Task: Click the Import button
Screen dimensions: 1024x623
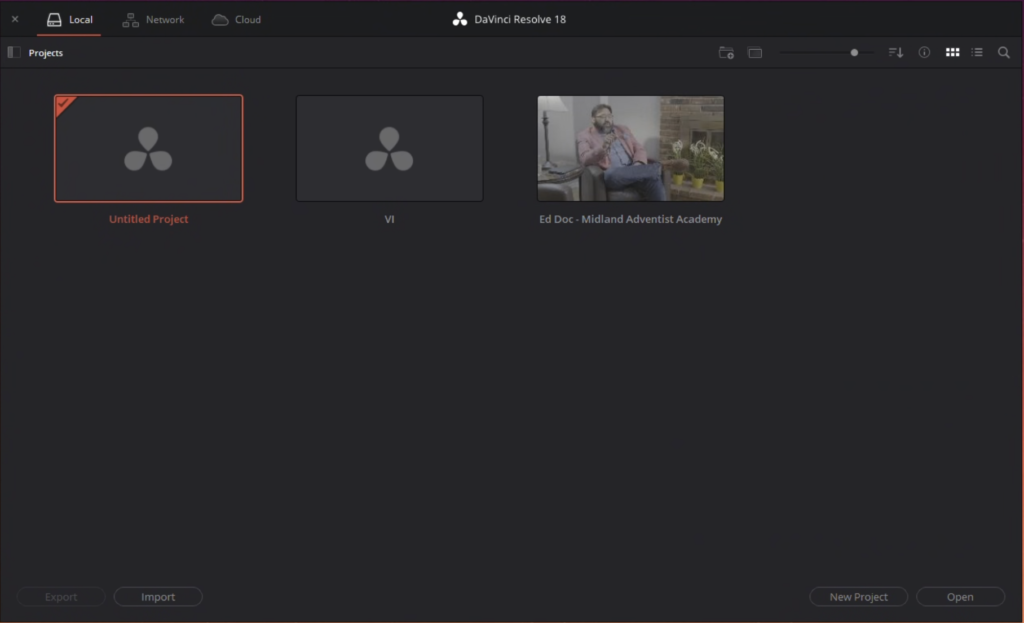Action: (158, 597)
